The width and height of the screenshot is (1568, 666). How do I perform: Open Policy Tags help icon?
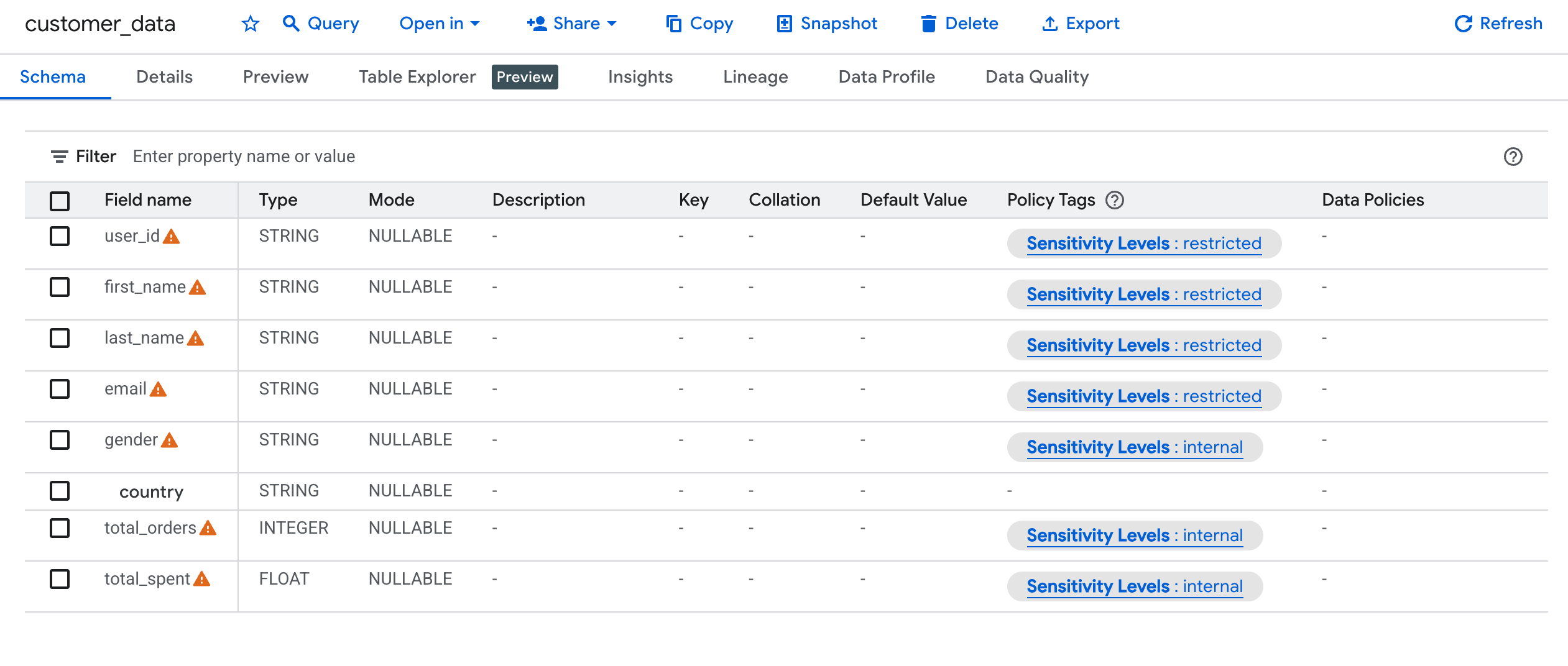1115,200
